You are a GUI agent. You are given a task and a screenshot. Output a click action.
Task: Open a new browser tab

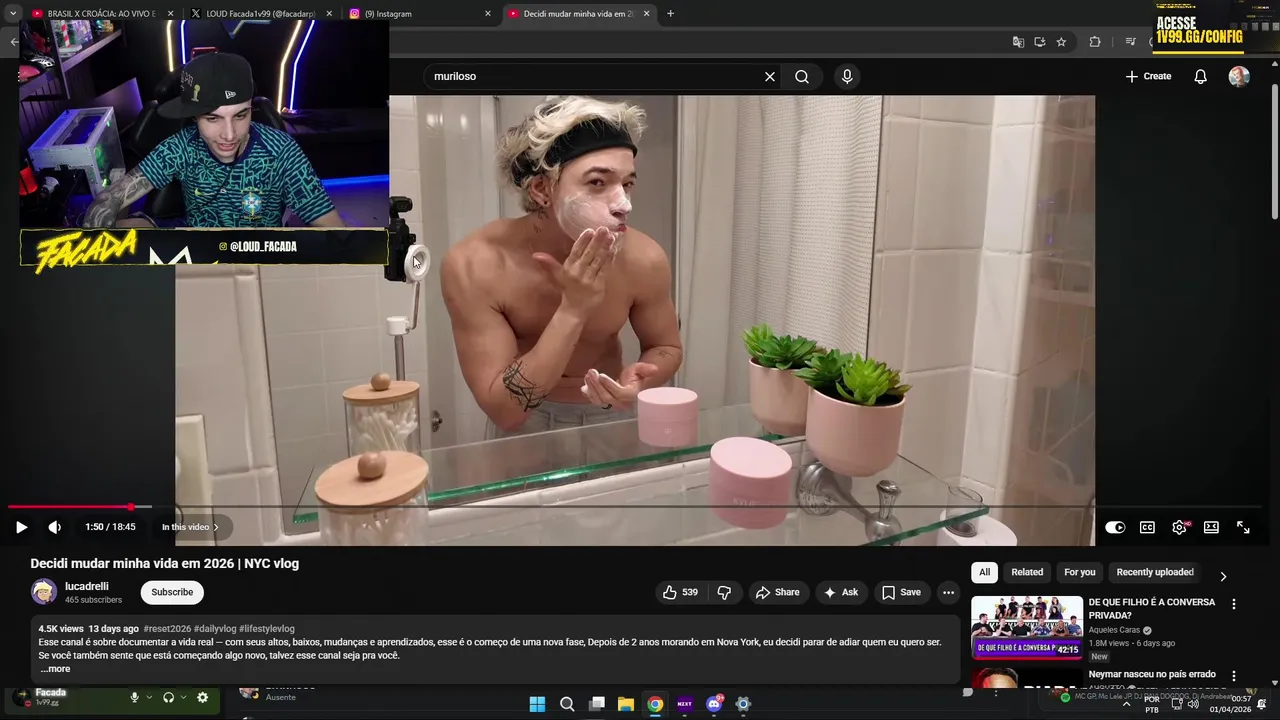point(670,14)
